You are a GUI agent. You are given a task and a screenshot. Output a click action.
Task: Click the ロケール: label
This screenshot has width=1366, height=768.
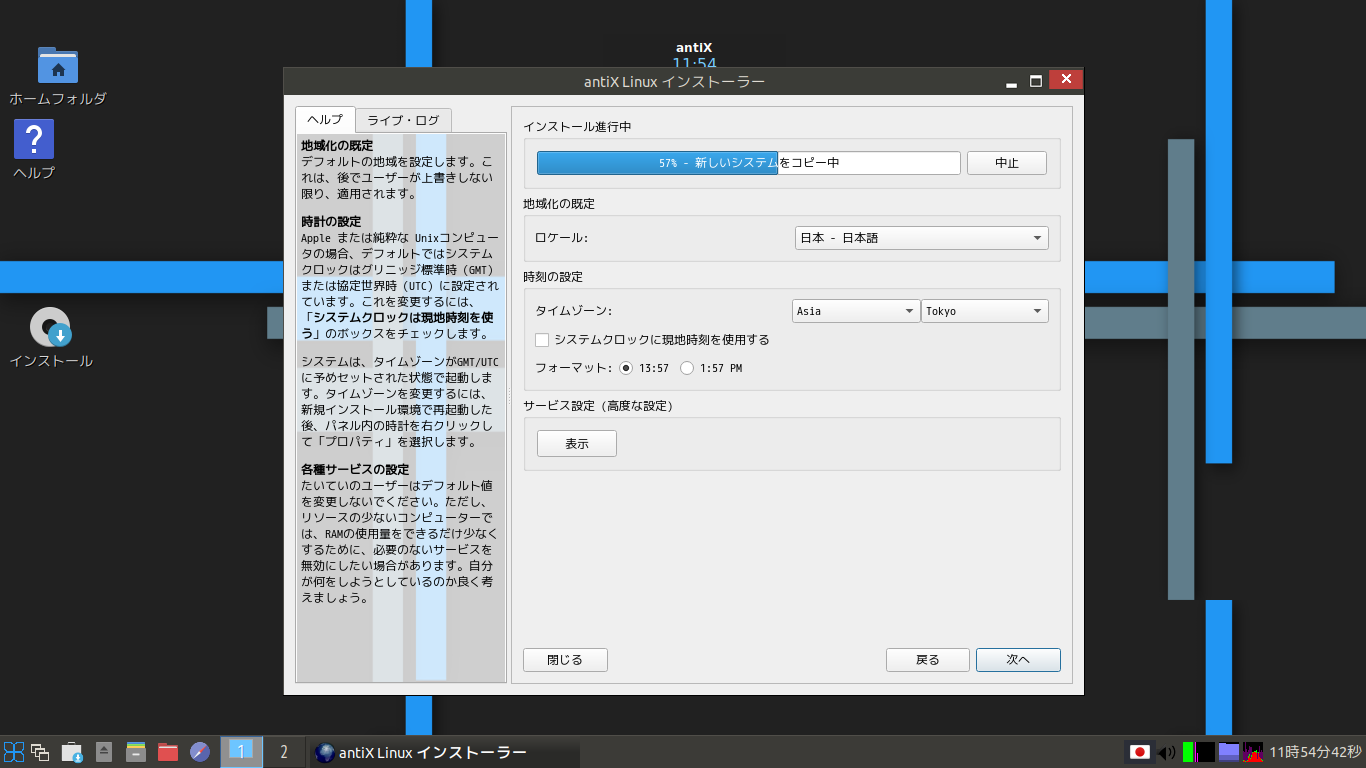coord(562,238)
